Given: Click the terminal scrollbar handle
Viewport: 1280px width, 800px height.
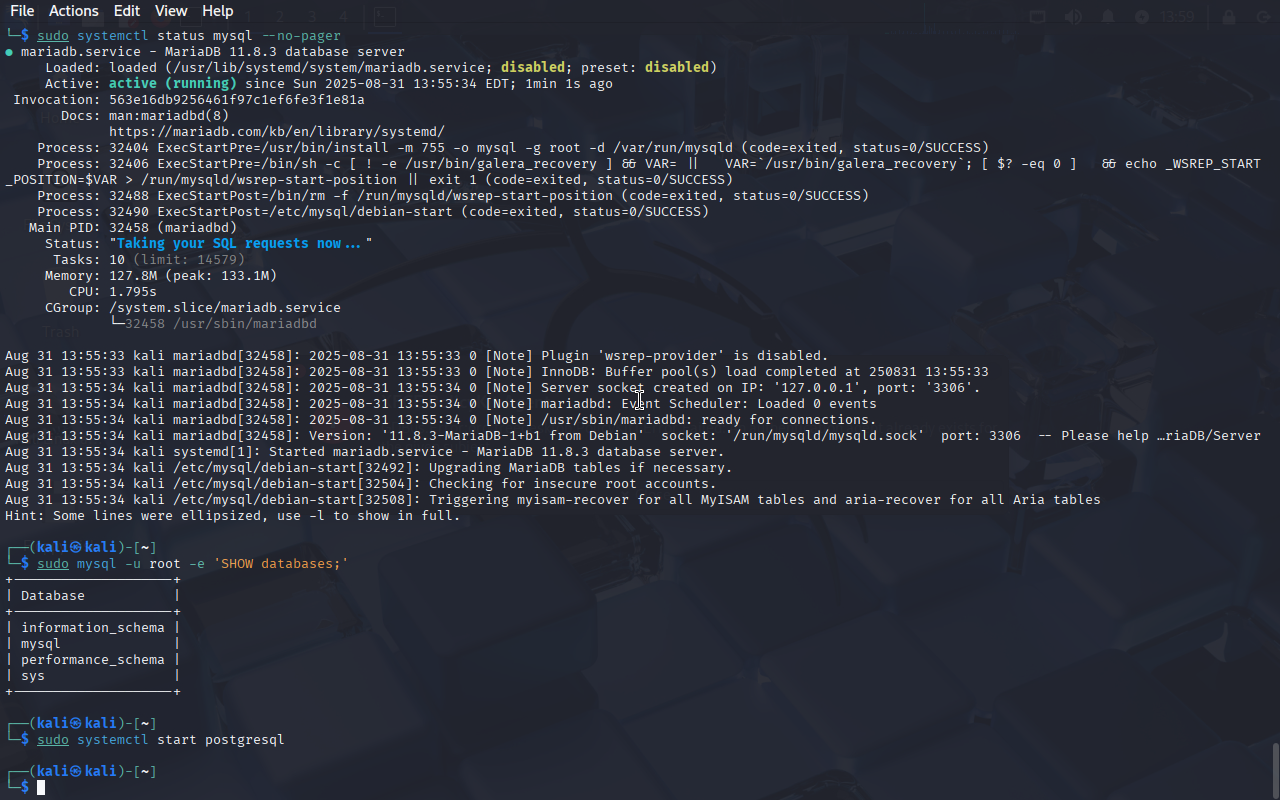Looking at the screenshot, I should click(1275, 770).
